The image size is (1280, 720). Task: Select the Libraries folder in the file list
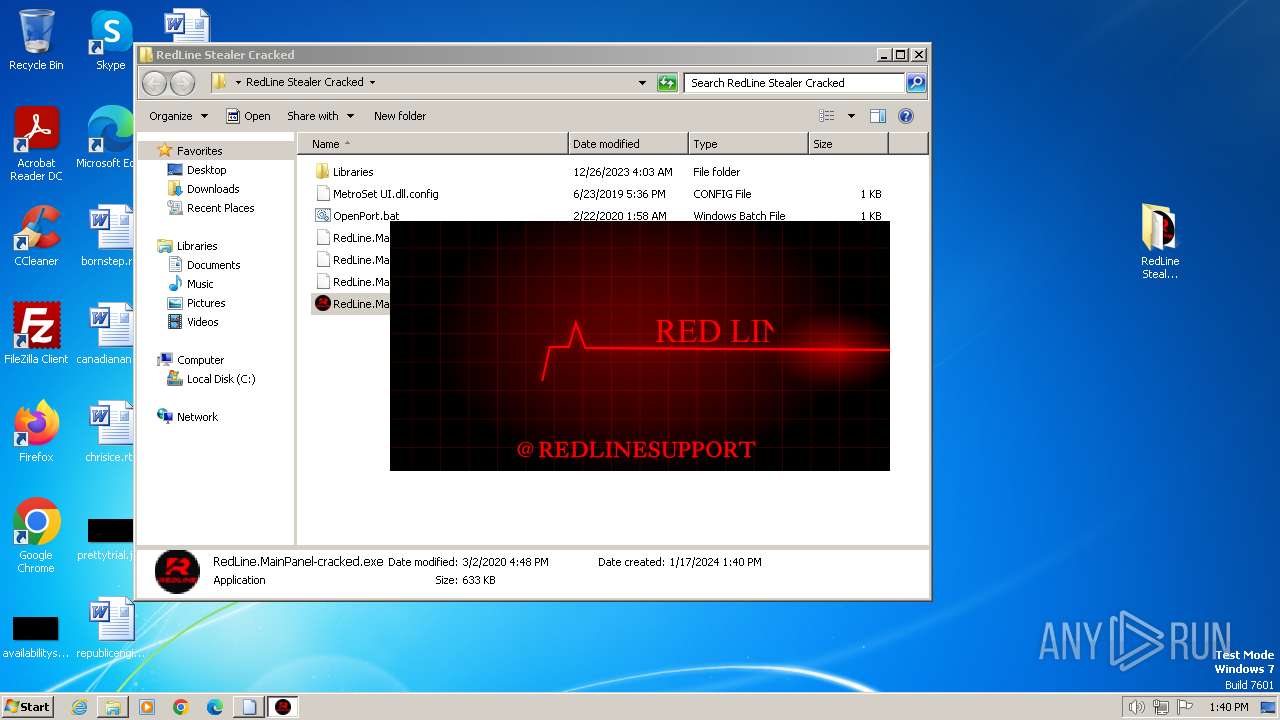pos(352,172)
